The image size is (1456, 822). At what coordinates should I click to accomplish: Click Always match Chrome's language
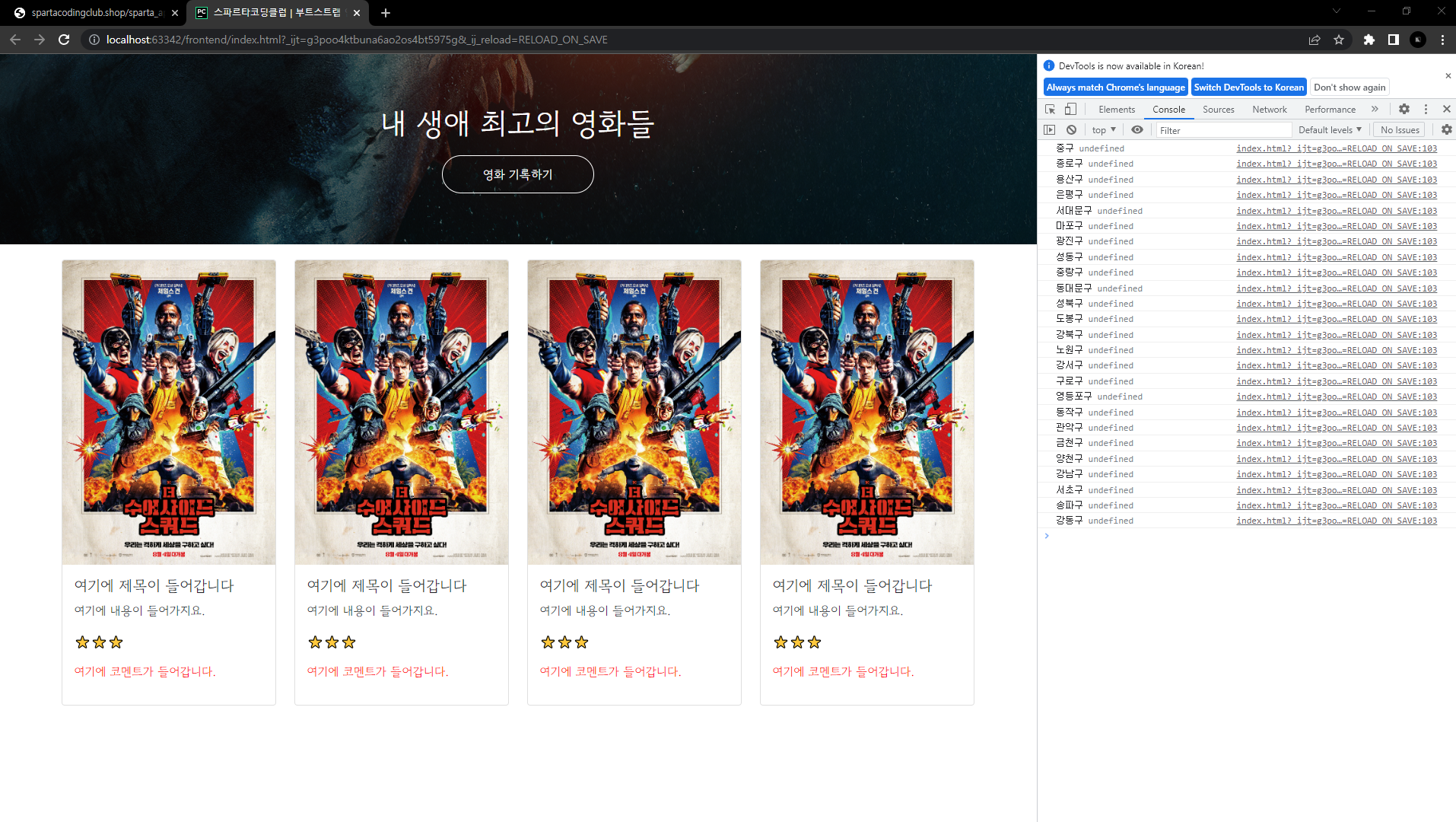tap(1115, 87)
